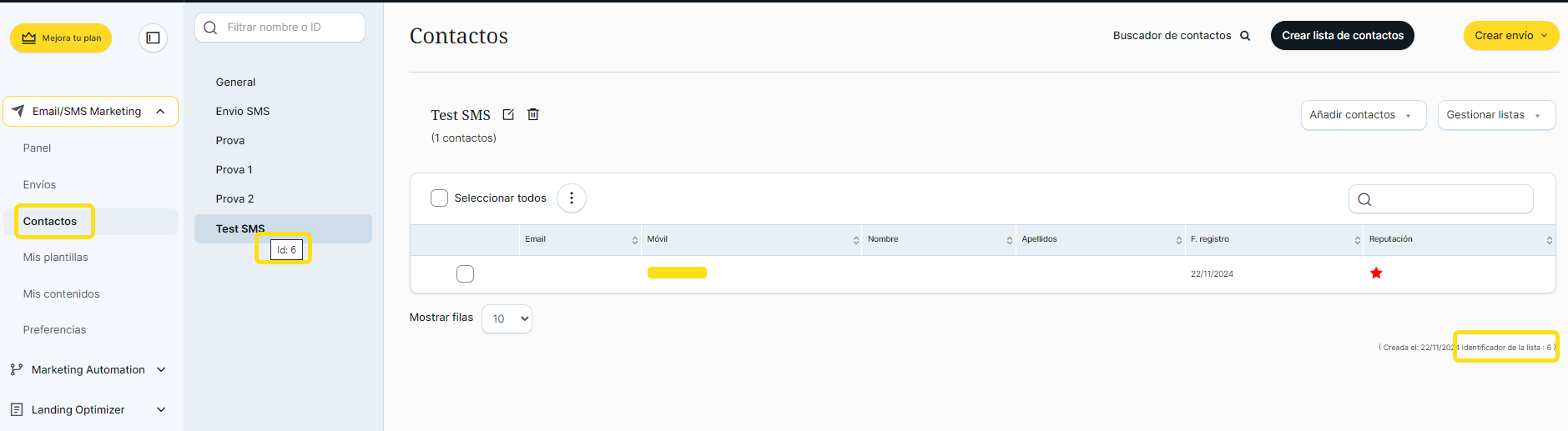Expand the Gestionar listas dropdown
This screenshot has width=1568, height=431.
[1495, 115]
